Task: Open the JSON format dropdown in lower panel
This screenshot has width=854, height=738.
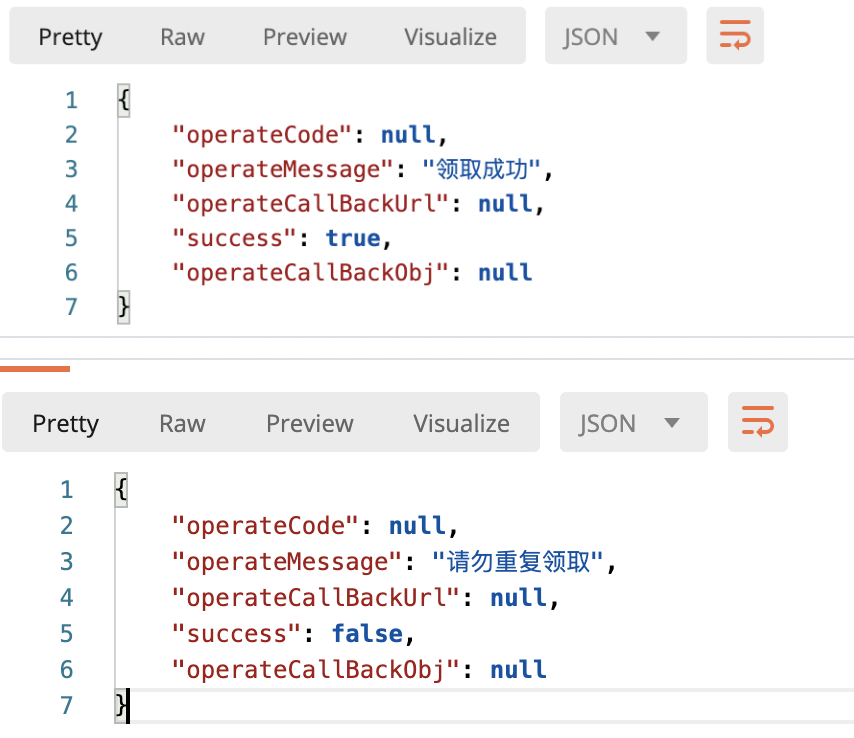Action: click(x=633, y=422)
